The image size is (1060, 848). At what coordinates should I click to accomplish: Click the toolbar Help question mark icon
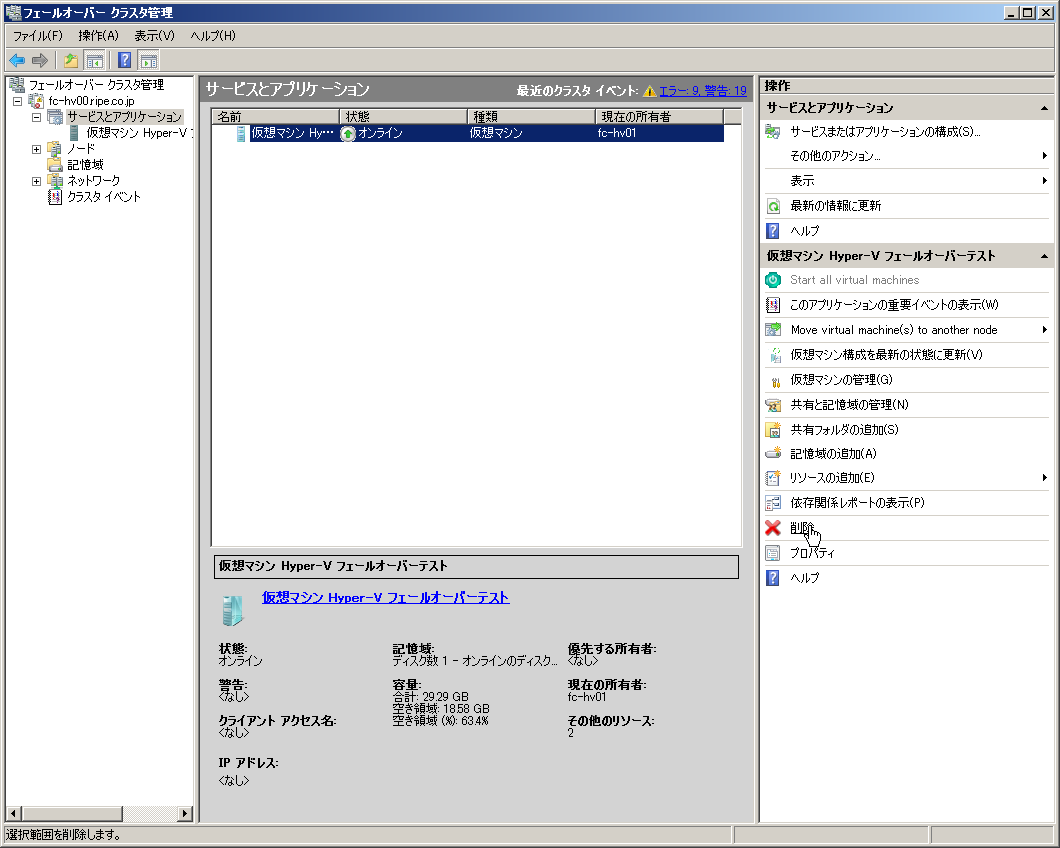pyautogui.click(x=124, y=61)
